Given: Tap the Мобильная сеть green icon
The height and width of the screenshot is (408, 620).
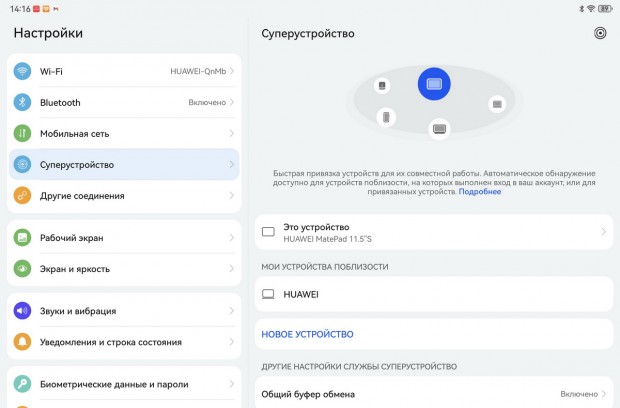Looking at the screenshot, I should pos(22,133).
